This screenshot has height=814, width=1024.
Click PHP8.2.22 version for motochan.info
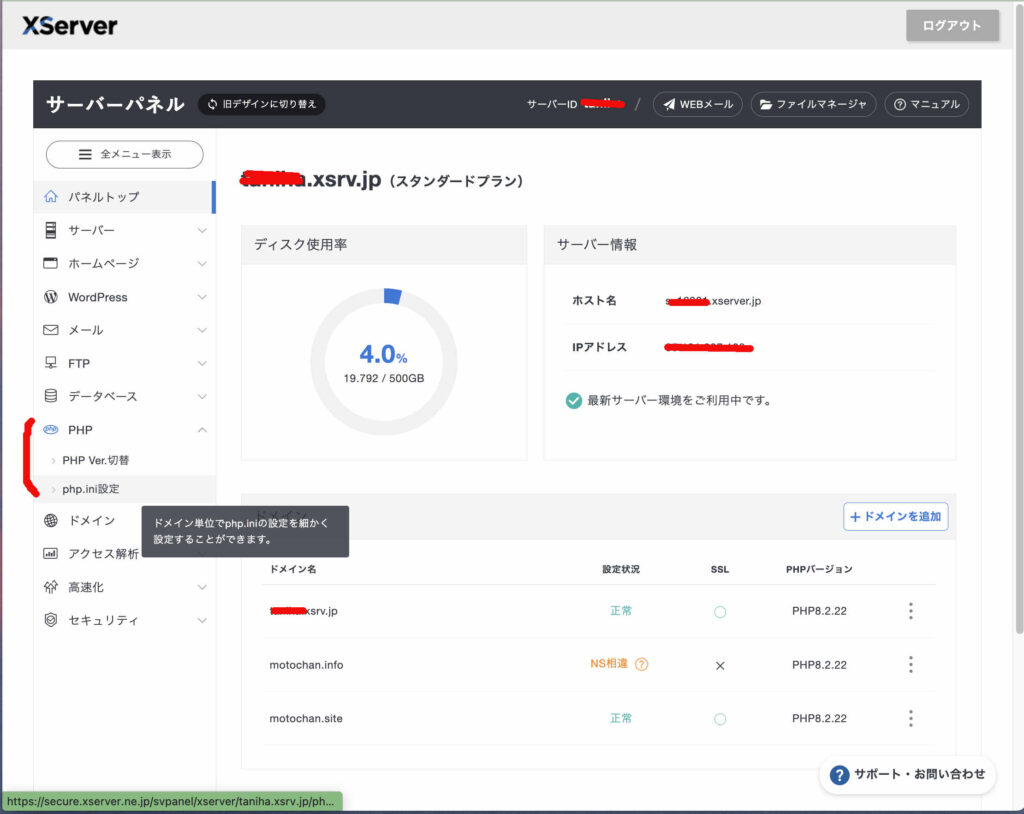click(819, 664)
